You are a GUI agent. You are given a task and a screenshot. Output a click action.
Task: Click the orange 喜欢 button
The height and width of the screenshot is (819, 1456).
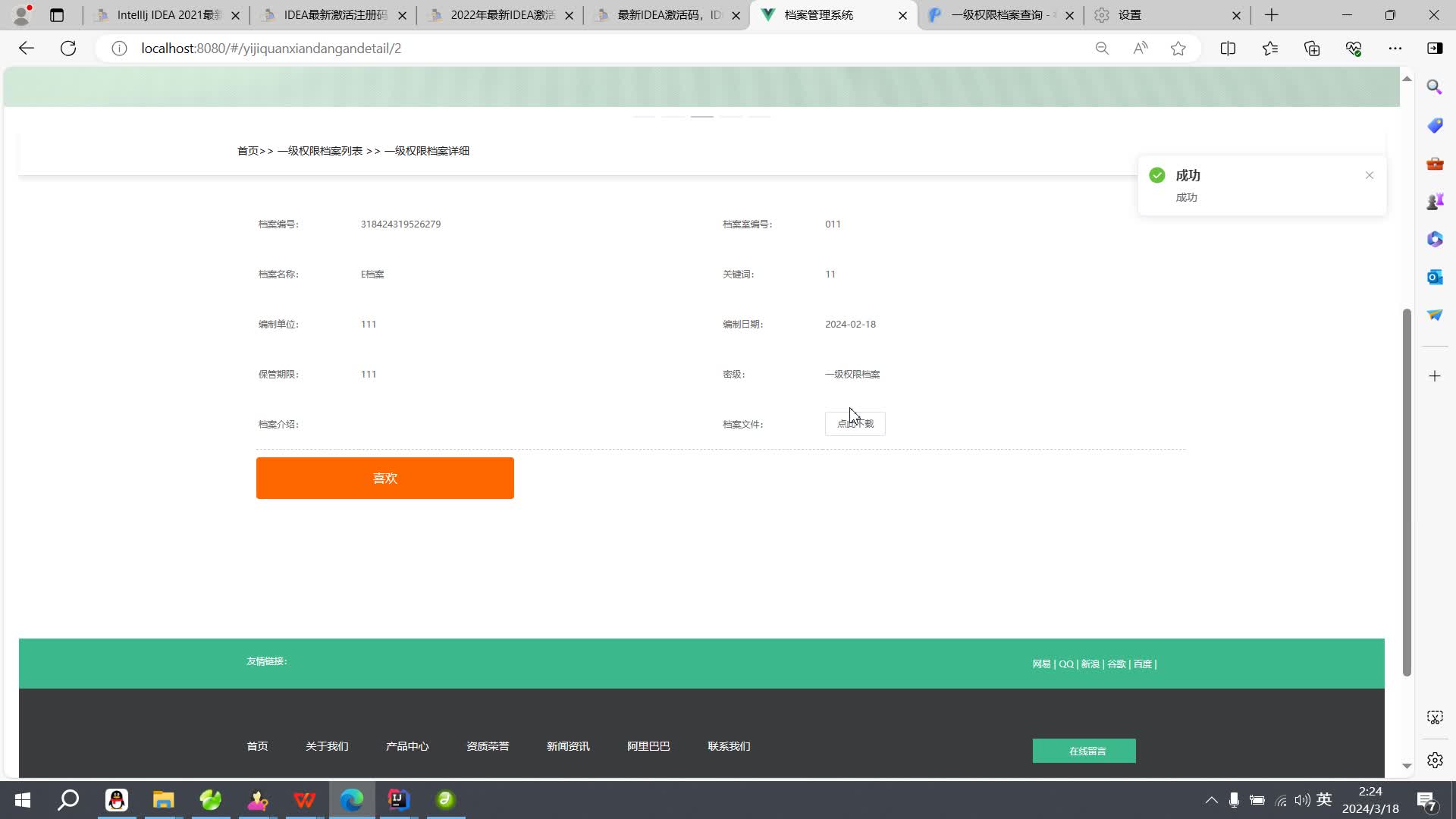coord(384,478)
